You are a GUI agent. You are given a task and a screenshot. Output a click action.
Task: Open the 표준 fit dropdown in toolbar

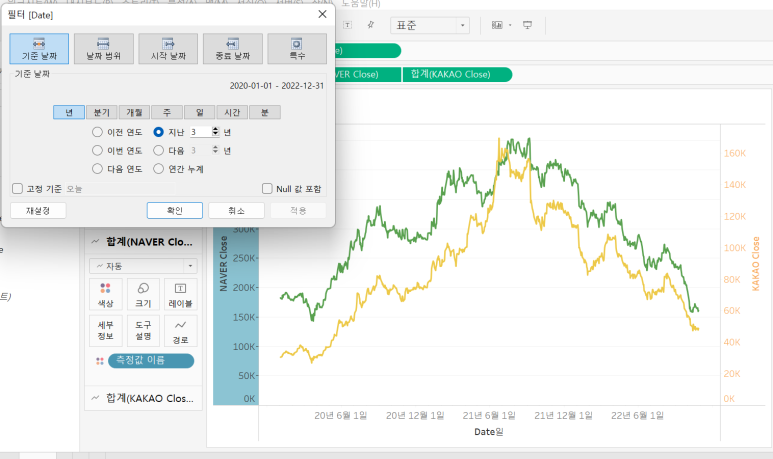point(429,25)
